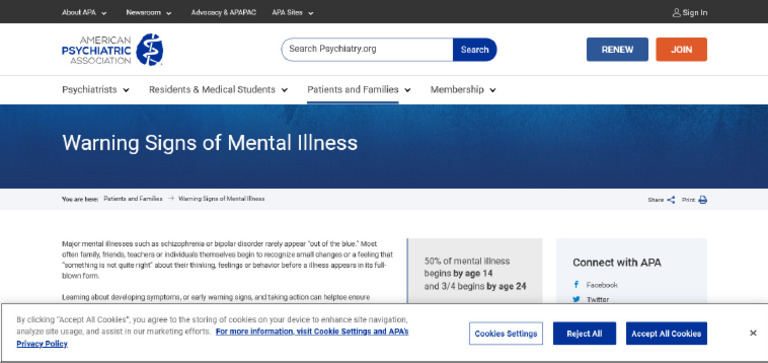Click the American Psychiatric Association logo
Screen dimensions: 768x363
click(112, 49)
